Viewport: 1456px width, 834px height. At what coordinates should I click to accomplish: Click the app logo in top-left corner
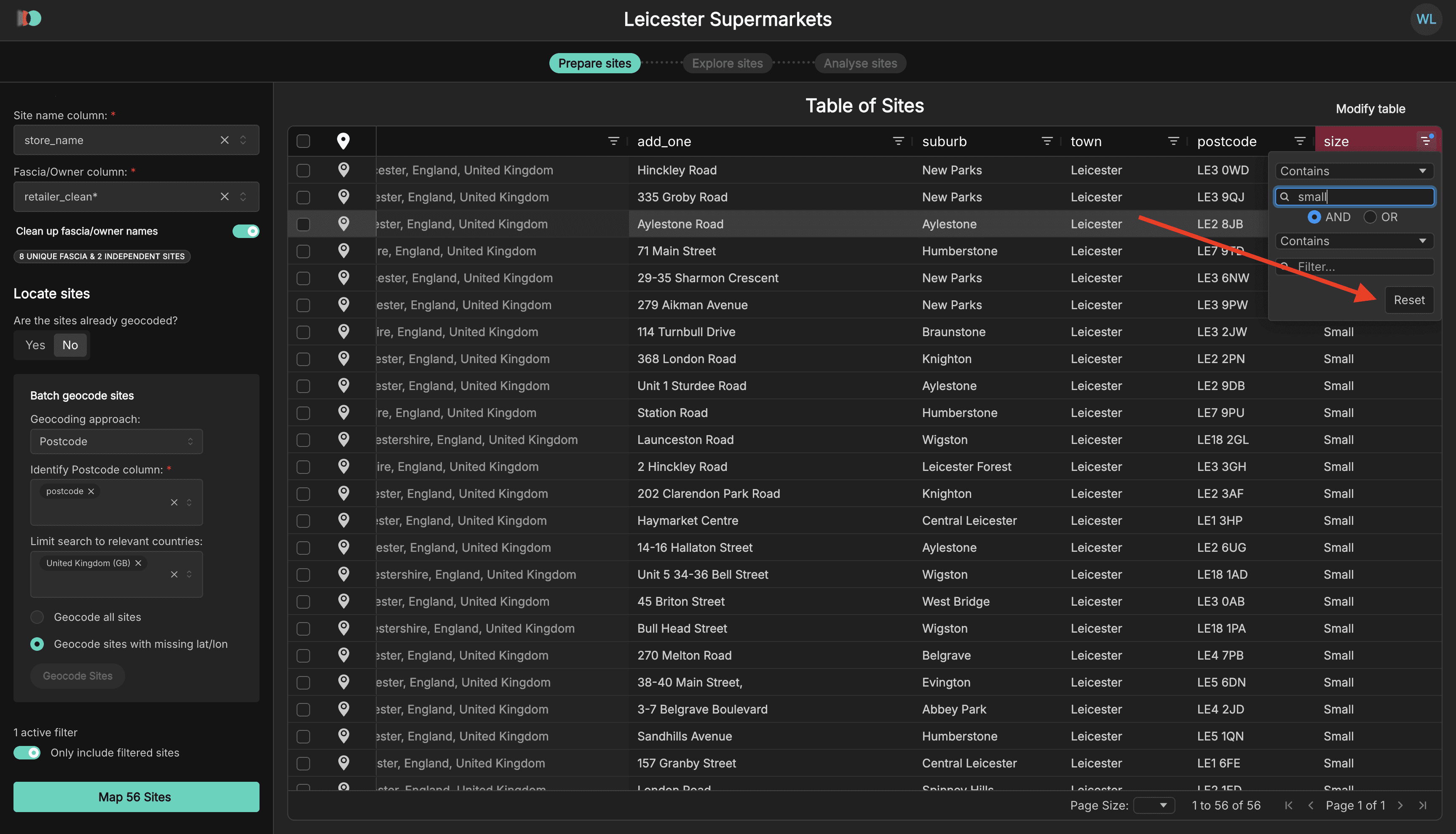pyautogui.click(x=29, y=19)
